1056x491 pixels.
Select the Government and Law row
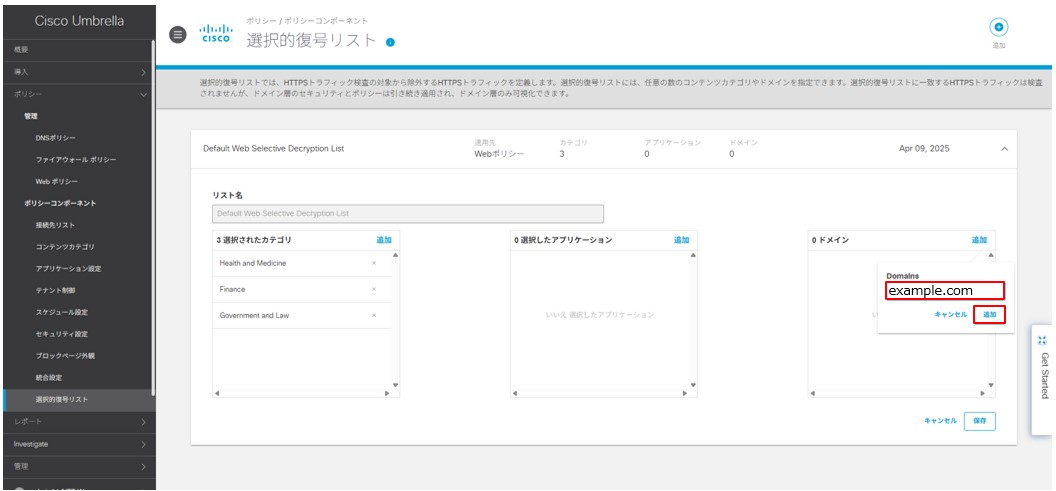pyautogui.click(x=302, y=315)
